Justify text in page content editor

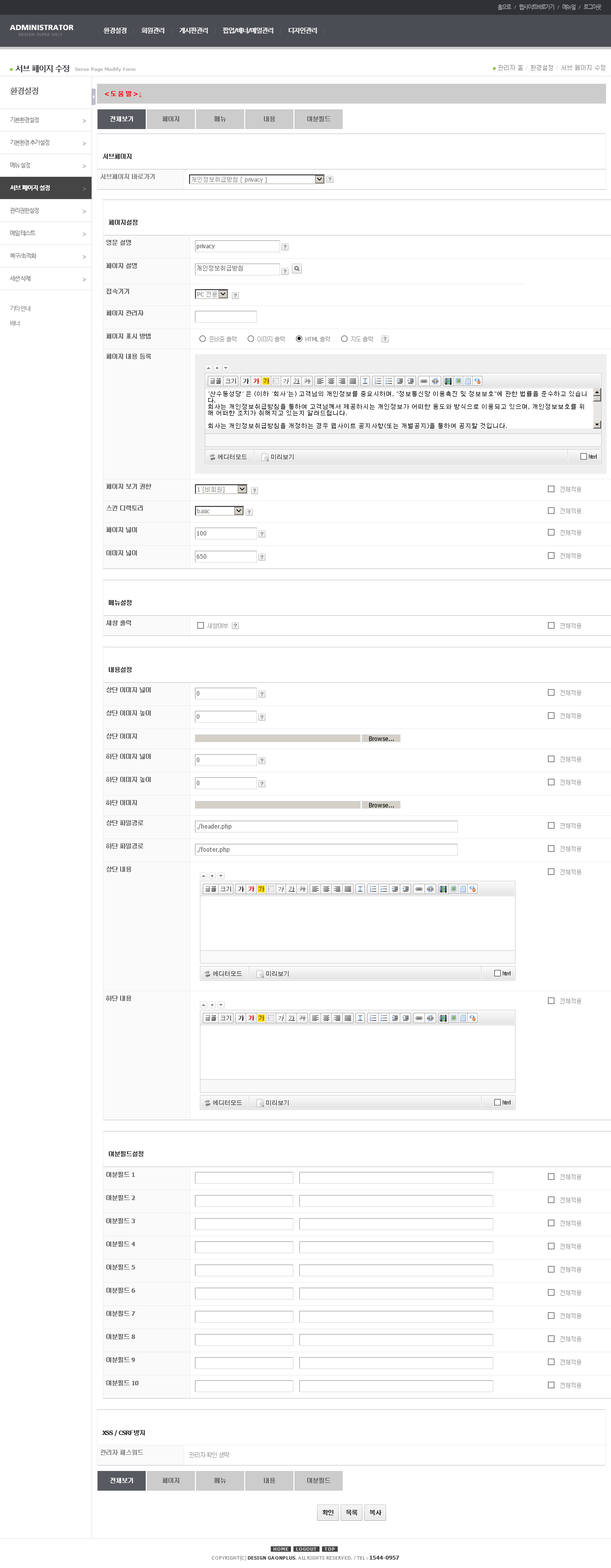pos(353,381)
